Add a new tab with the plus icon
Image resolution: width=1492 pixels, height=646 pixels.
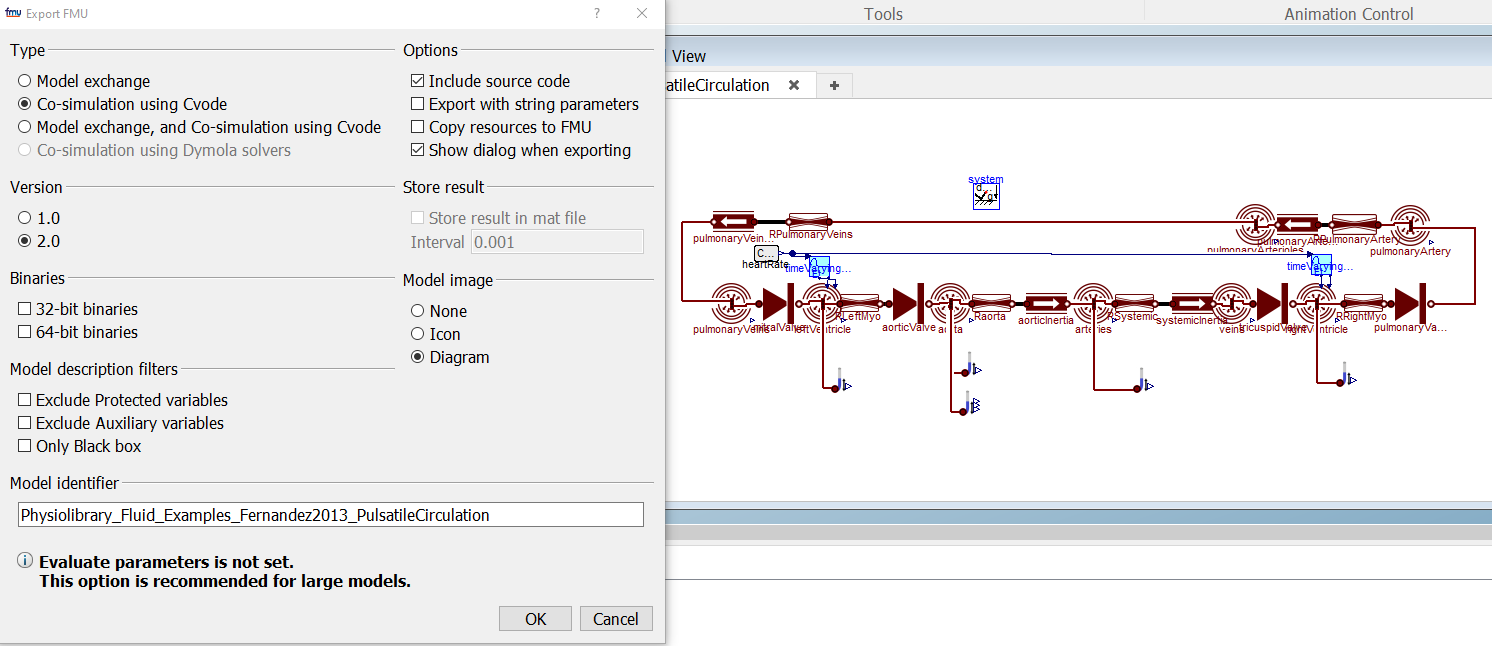point(834,86)
